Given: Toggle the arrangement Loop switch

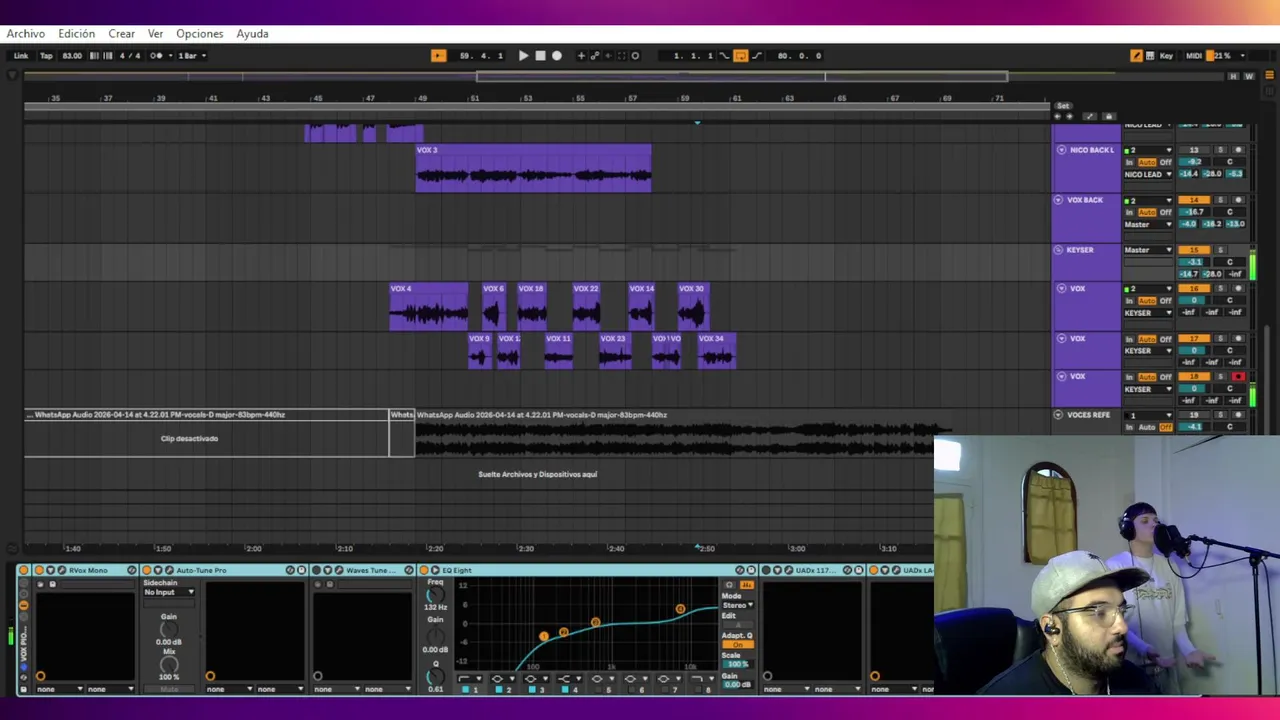Looking at the screenshot, I should (x=740, y=56).
